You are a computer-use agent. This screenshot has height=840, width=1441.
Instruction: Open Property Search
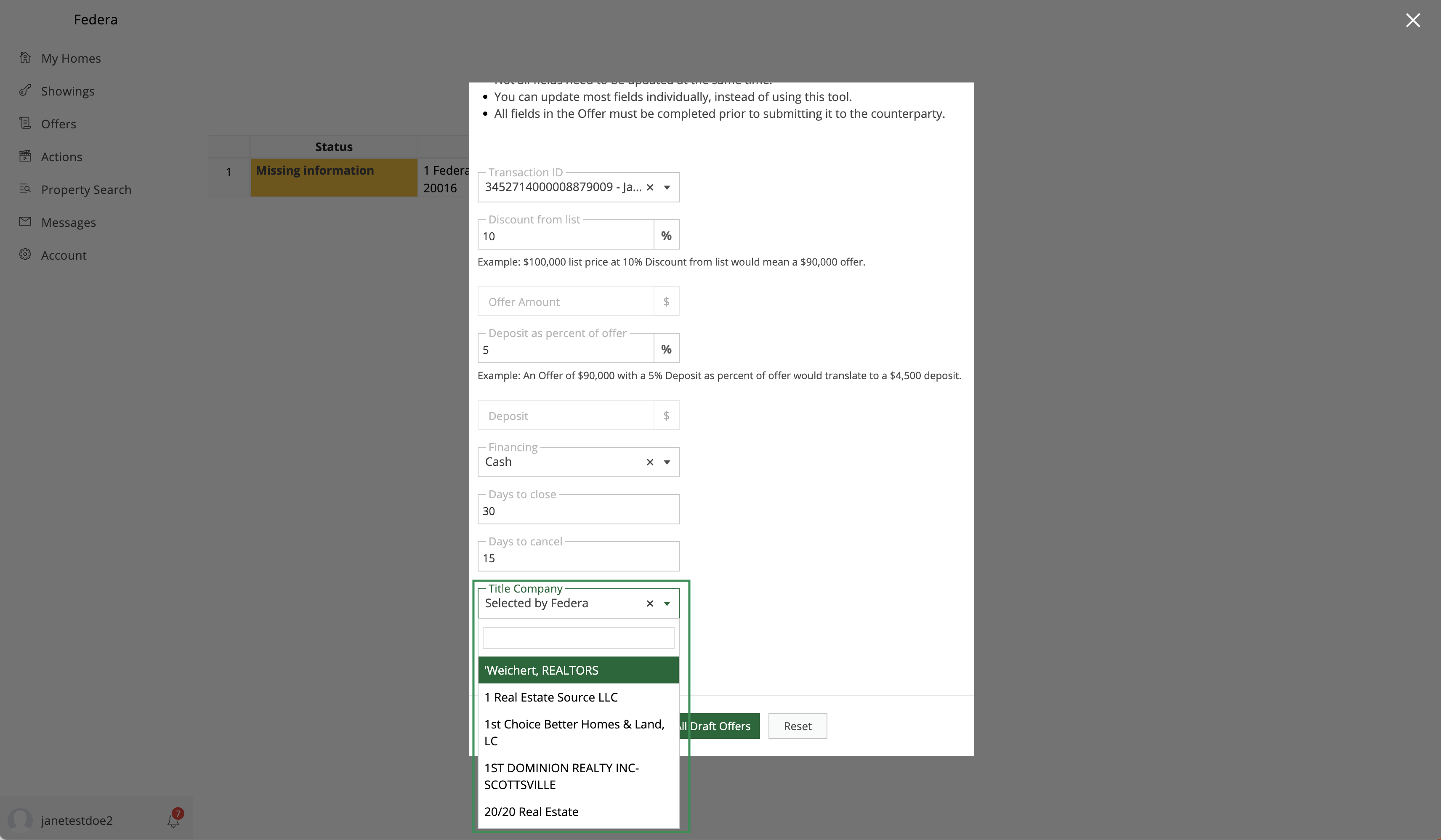[x=86, y=189]
